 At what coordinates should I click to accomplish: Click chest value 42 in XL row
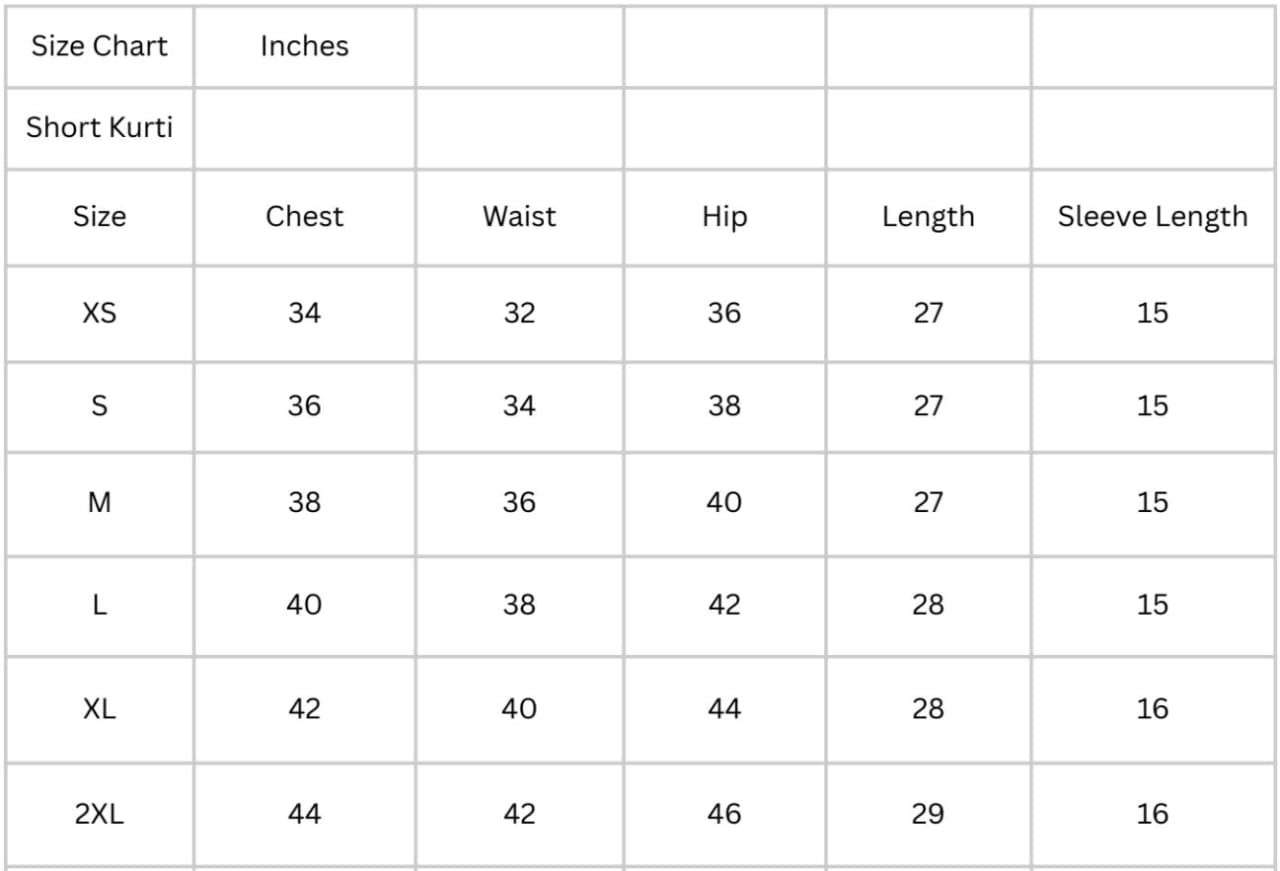coord(304,709)
